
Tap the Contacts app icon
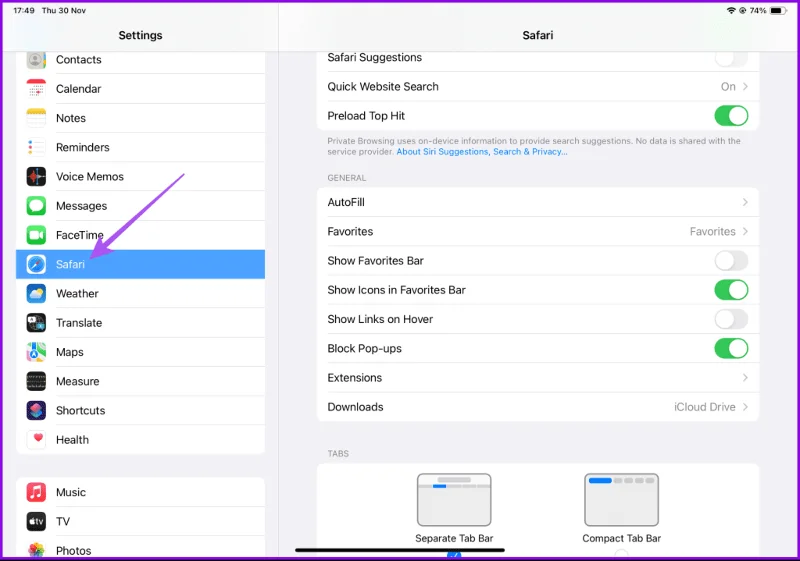click(36, 60)
